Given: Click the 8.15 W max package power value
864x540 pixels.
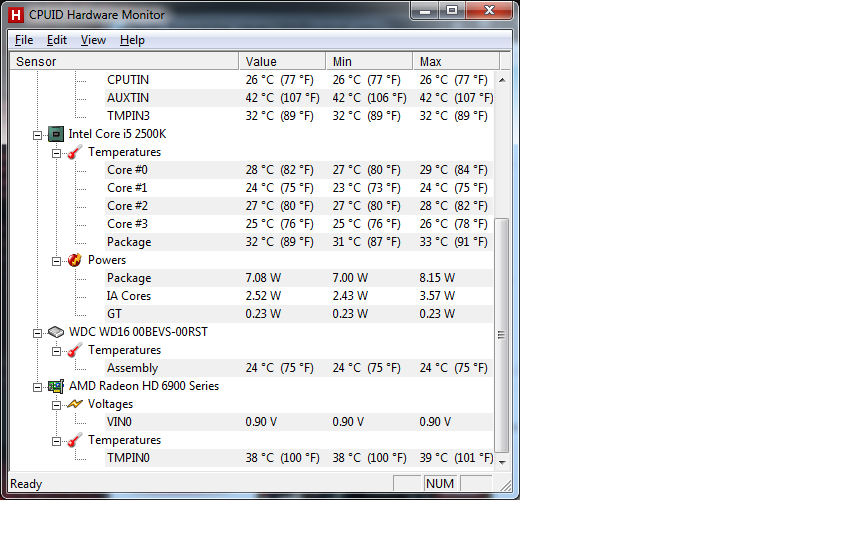Looking at the screenshot, I should coord(438,278).
